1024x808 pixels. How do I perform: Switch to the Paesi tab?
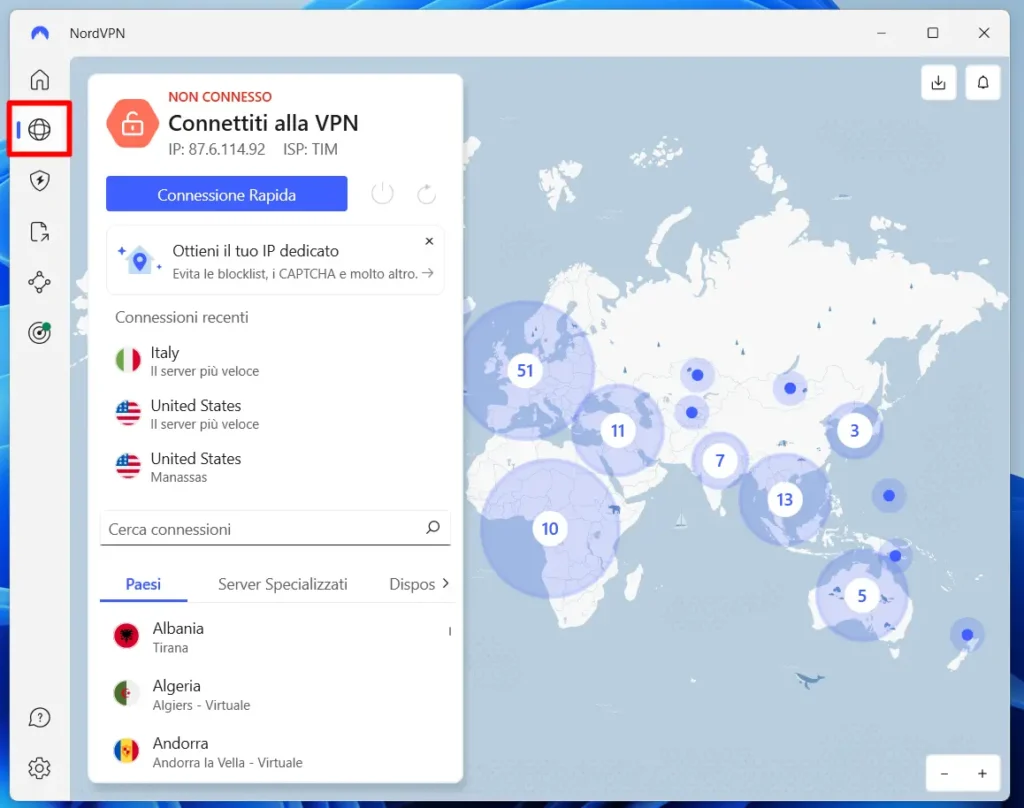(x=143, y=584)
